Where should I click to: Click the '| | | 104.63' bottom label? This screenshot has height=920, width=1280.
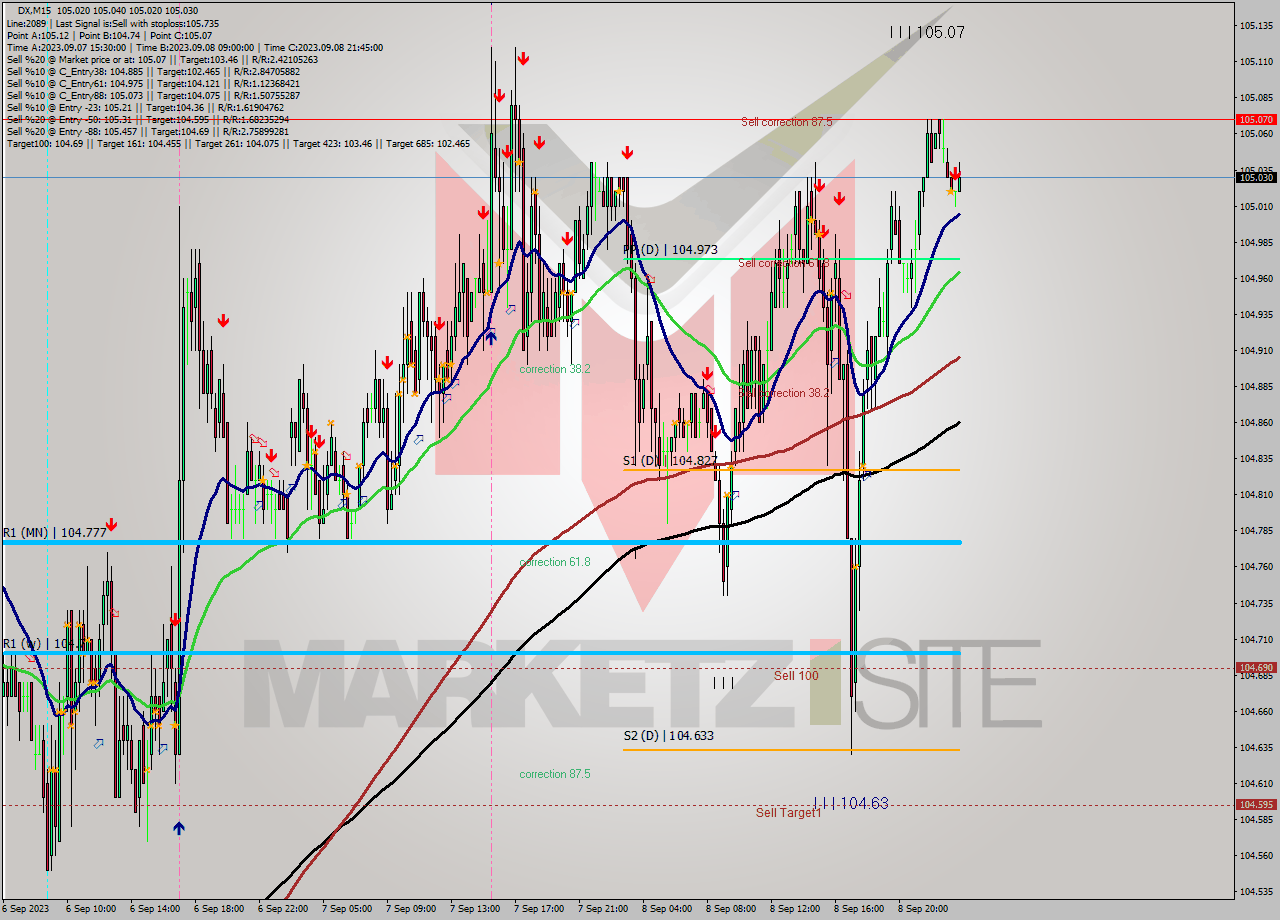[851, 803]
